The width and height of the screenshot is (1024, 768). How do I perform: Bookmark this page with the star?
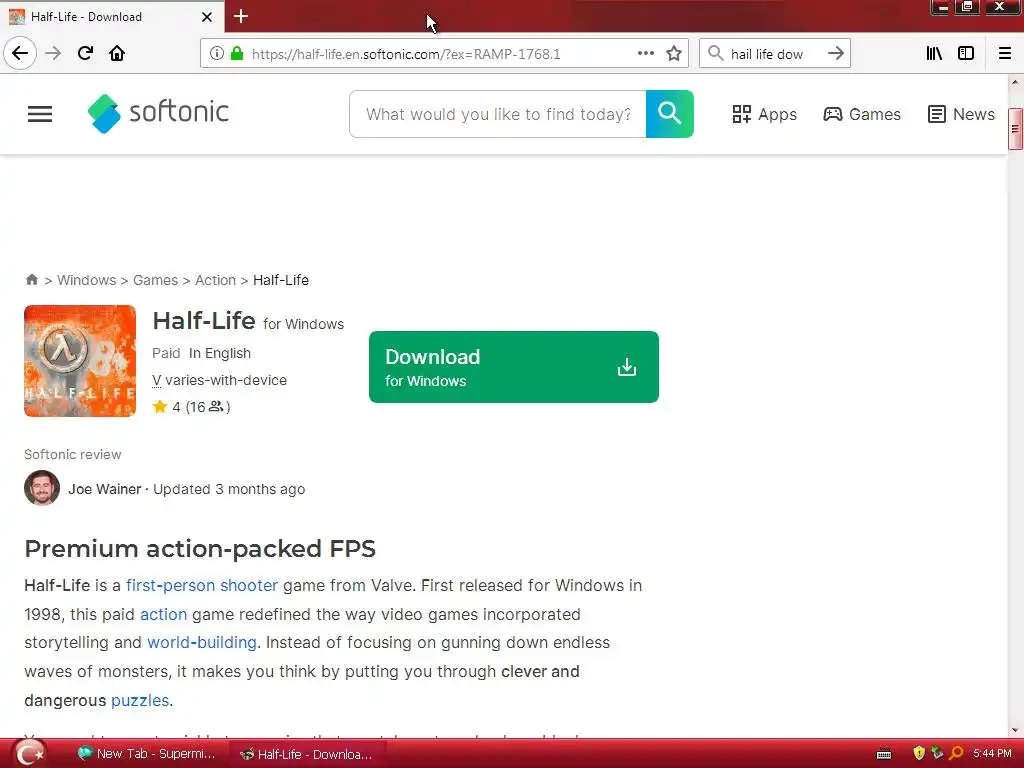tap(674, 54)
